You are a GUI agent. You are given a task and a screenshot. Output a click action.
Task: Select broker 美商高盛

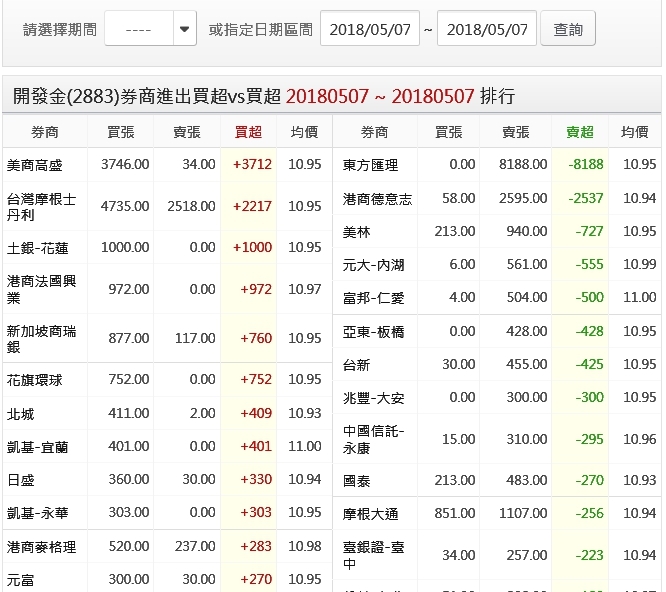pos(34,165)
